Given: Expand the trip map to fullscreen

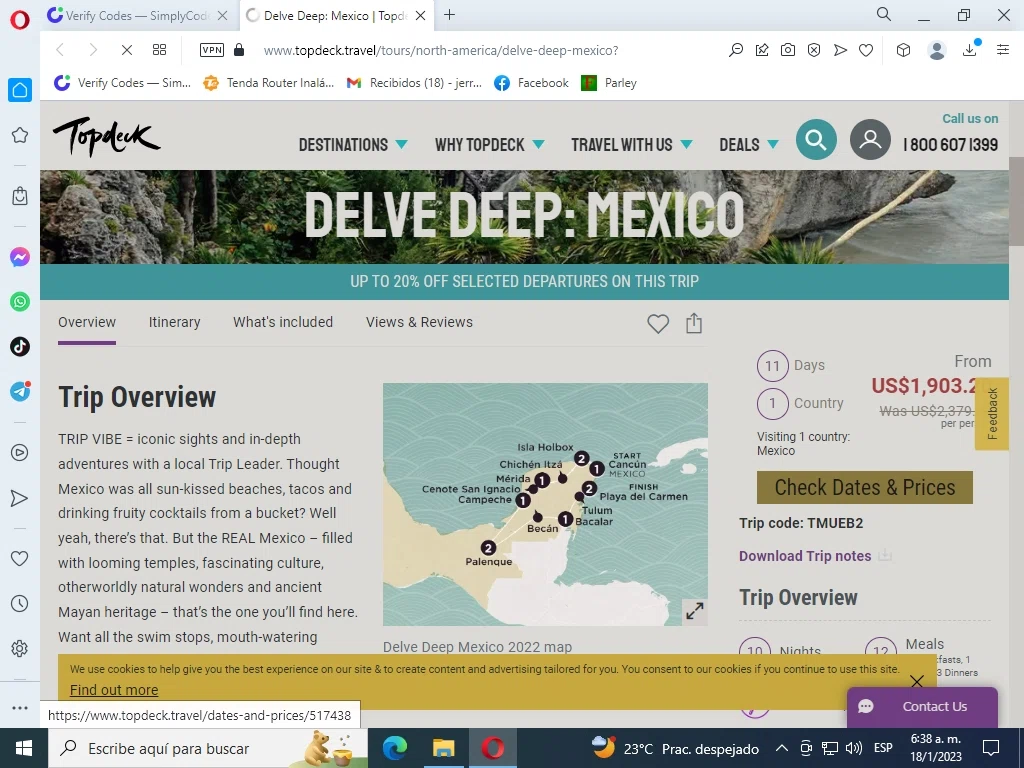Looking at the screenshot, I should pyautogui.click(x=694, y=611).
